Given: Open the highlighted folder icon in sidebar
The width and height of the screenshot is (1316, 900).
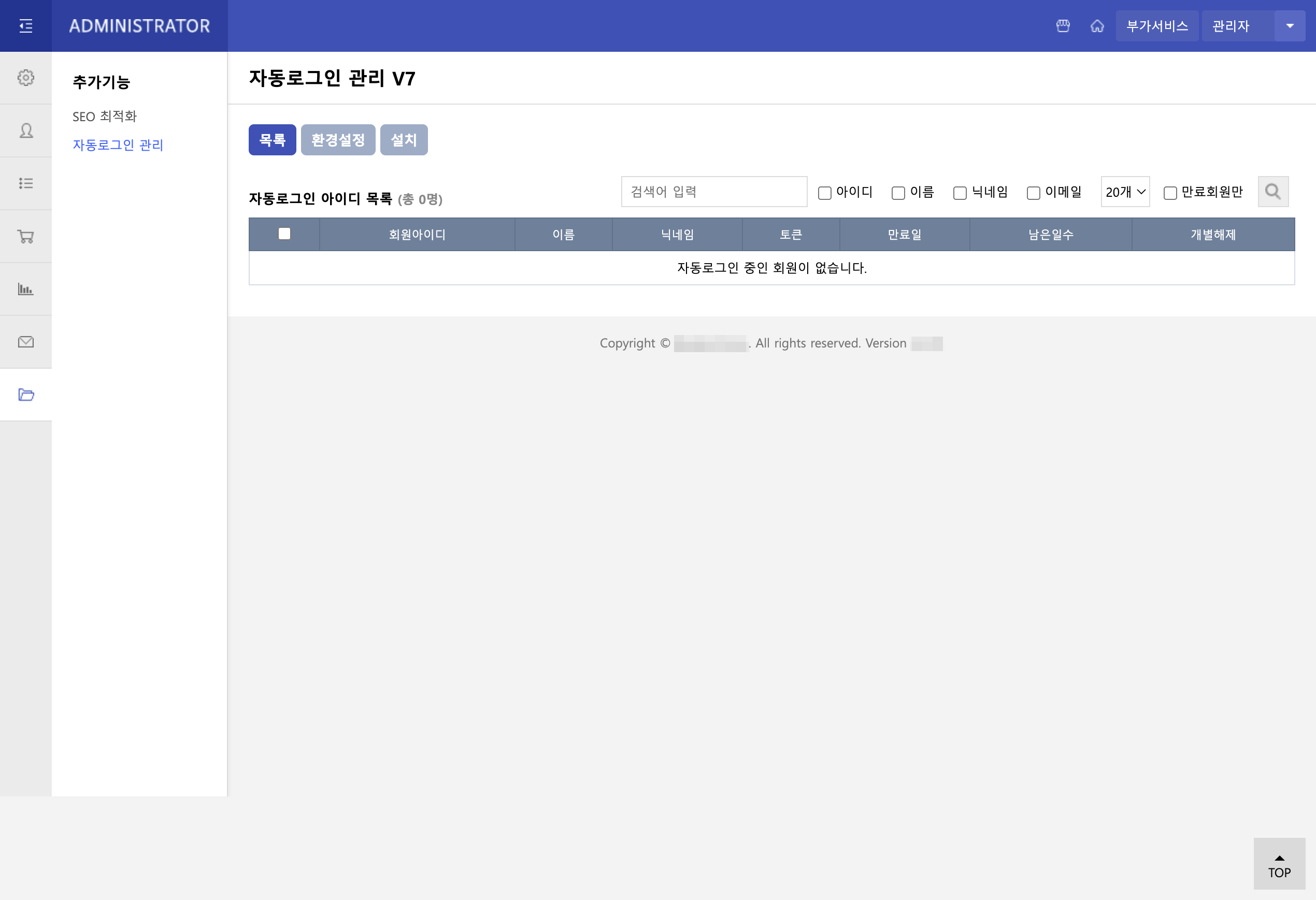Looking at the screenshot, I should click(25, 395).
